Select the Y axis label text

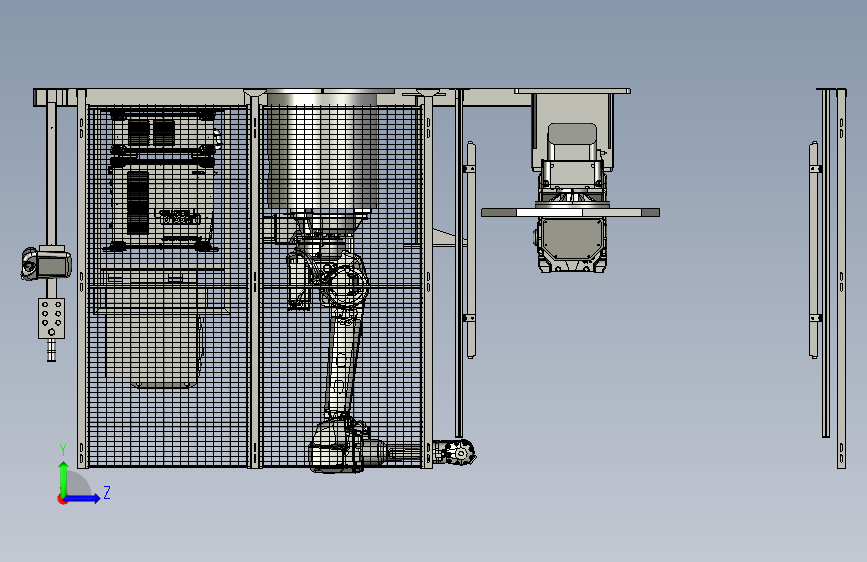pyautogui.click(x=63, y=449)
